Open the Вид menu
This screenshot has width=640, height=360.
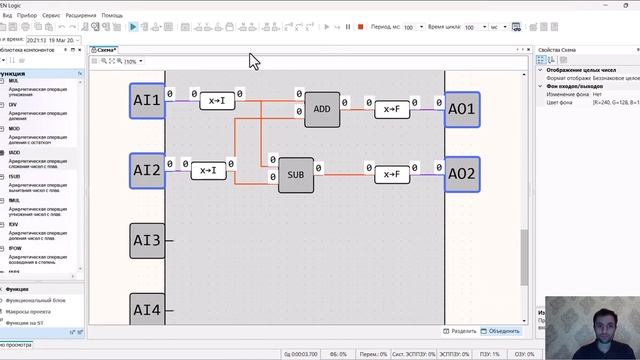tap(7, 16)
